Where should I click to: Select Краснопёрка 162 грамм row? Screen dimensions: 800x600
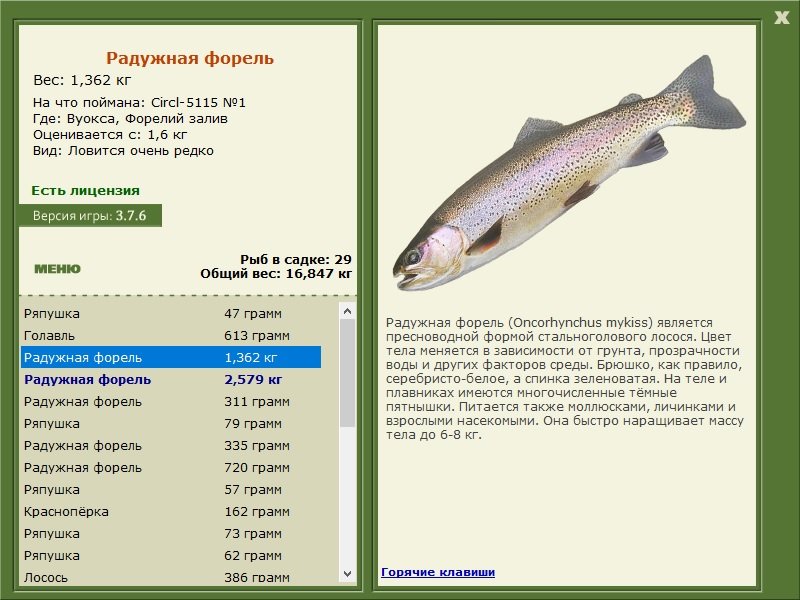tap(171, 511)
